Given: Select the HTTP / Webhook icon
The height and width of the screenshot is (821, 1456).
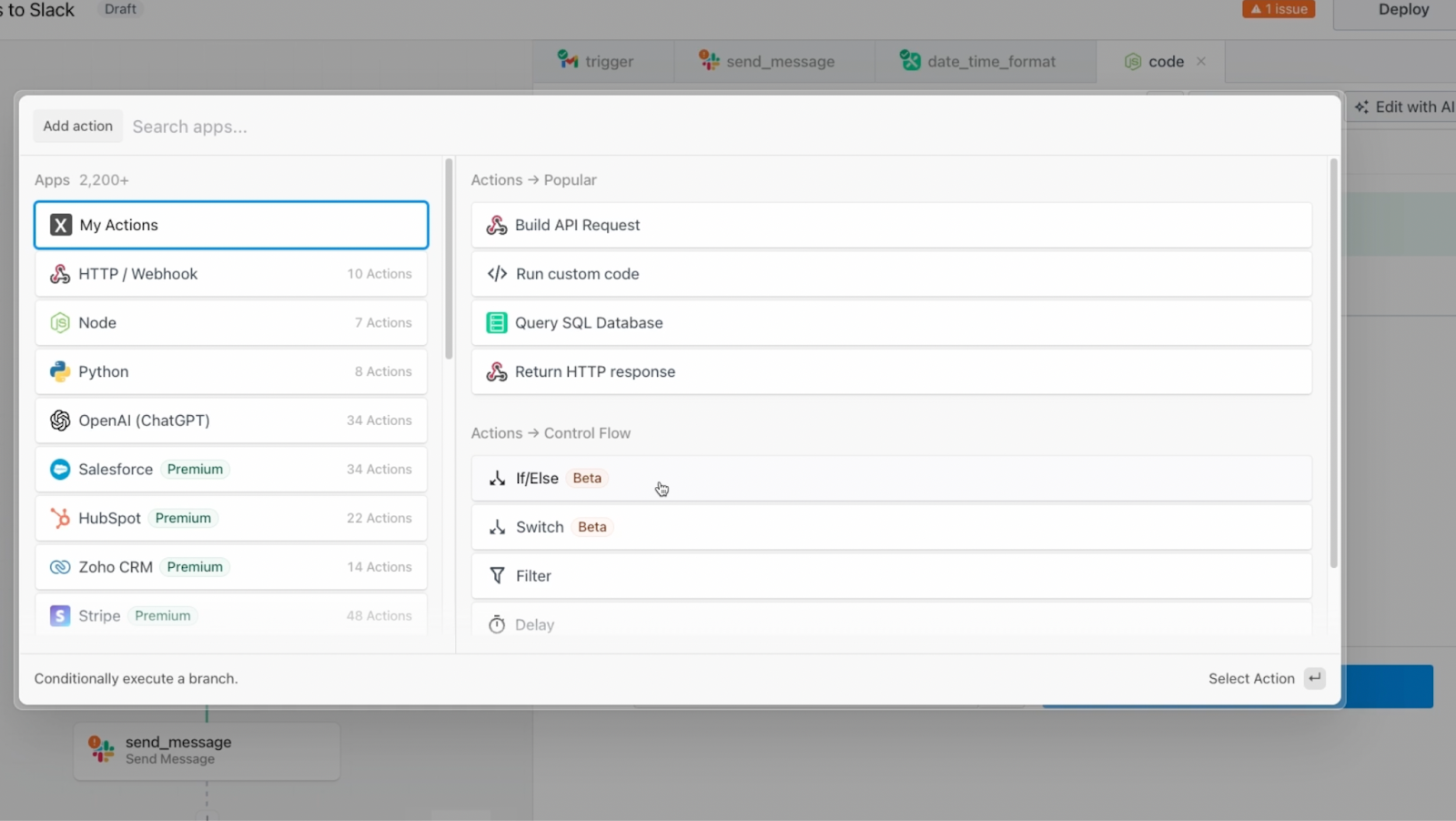Looking at the screenshot, I should (60, 274).
